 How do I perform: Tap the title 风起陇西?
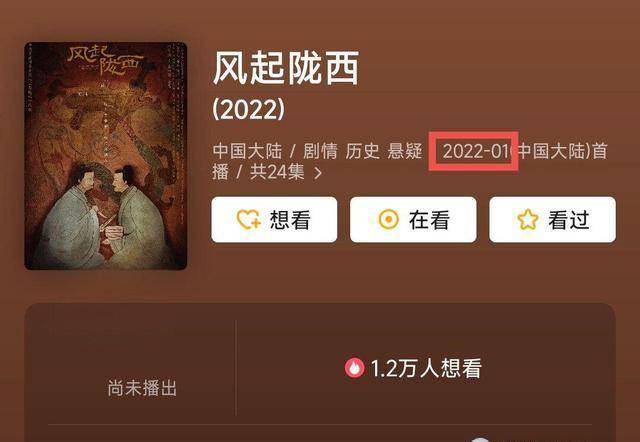(286, 68)
